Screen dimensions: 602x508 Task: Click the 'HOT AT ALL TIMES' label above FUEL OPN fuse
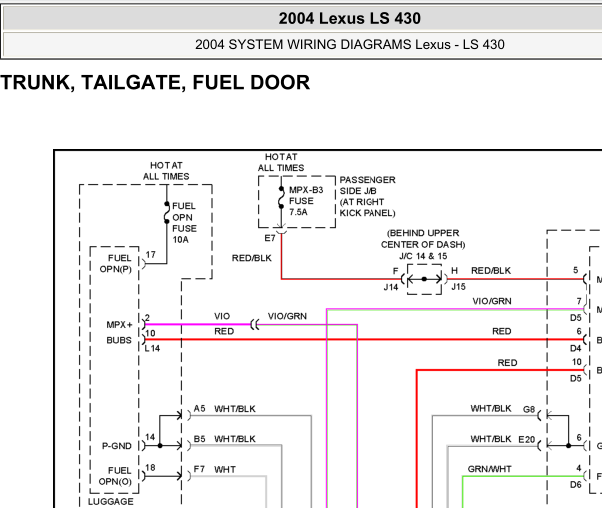[166, 171]
